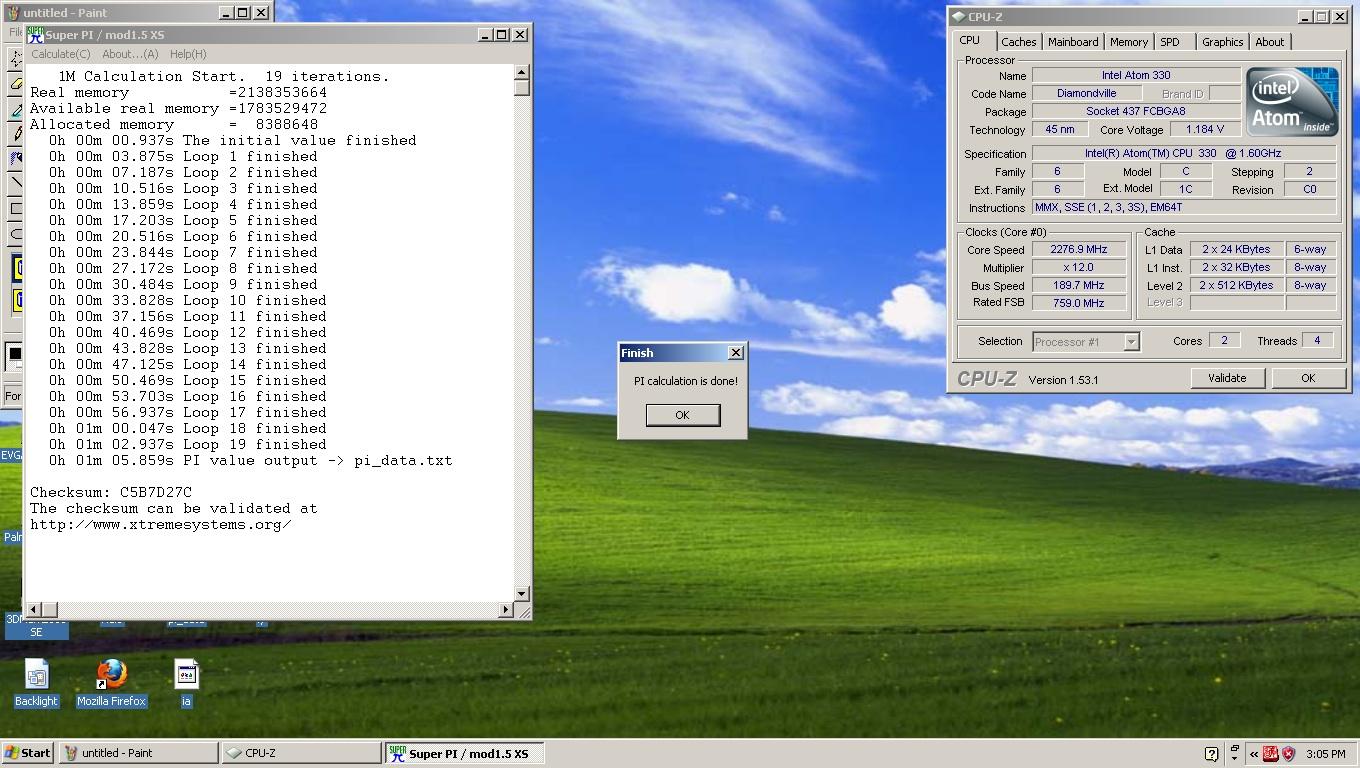Image resolution: width=1360 pixels, height=768 pixels.
Task: Select the Pick Color tool in Paint
Action: click(x=17, y=109)
